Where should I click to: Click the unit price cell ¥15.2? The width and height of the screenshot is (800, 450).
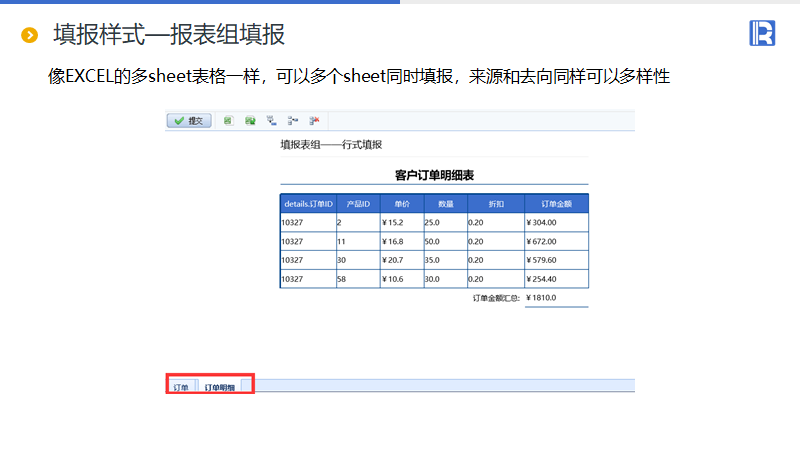[402, 222]
